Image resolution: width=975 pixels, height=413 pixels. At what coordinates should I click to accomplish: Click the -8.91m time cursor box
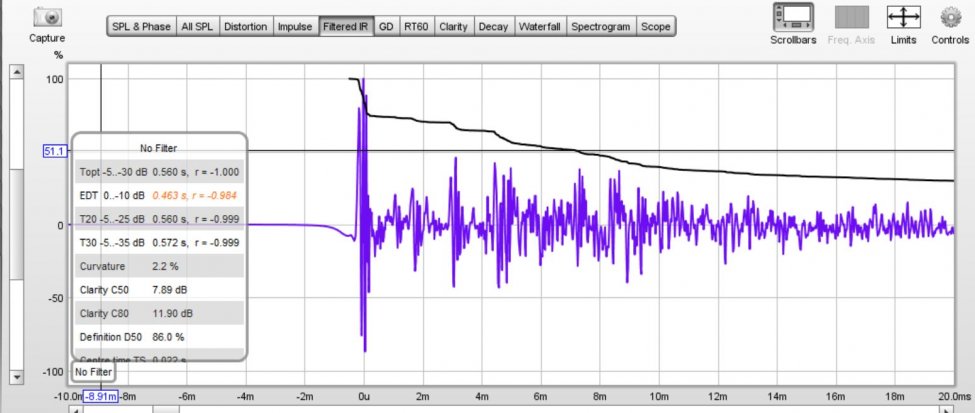tap(101, 396)
